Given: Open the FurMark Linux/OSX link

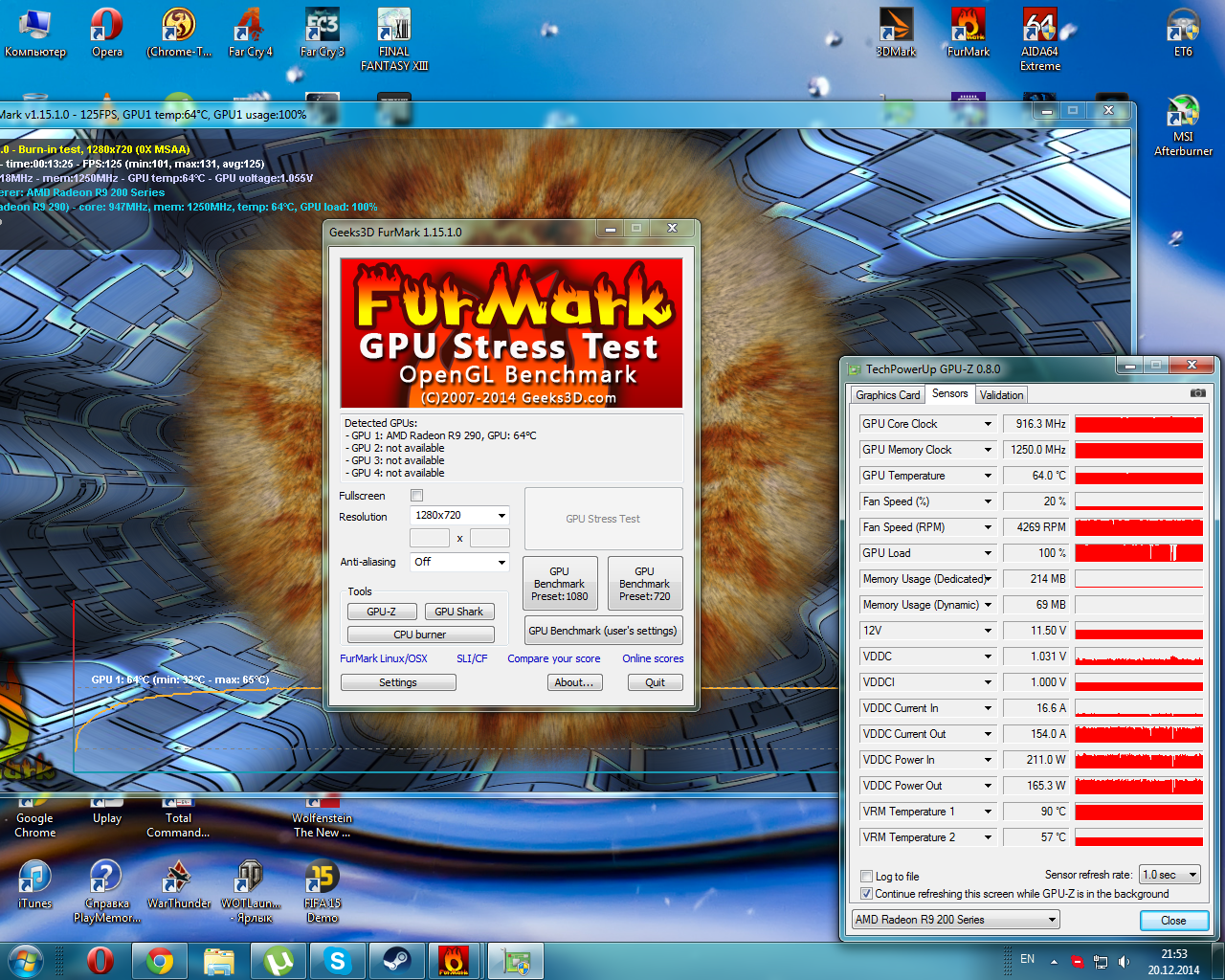Looking at the screenshot, I should coord(384,658).
